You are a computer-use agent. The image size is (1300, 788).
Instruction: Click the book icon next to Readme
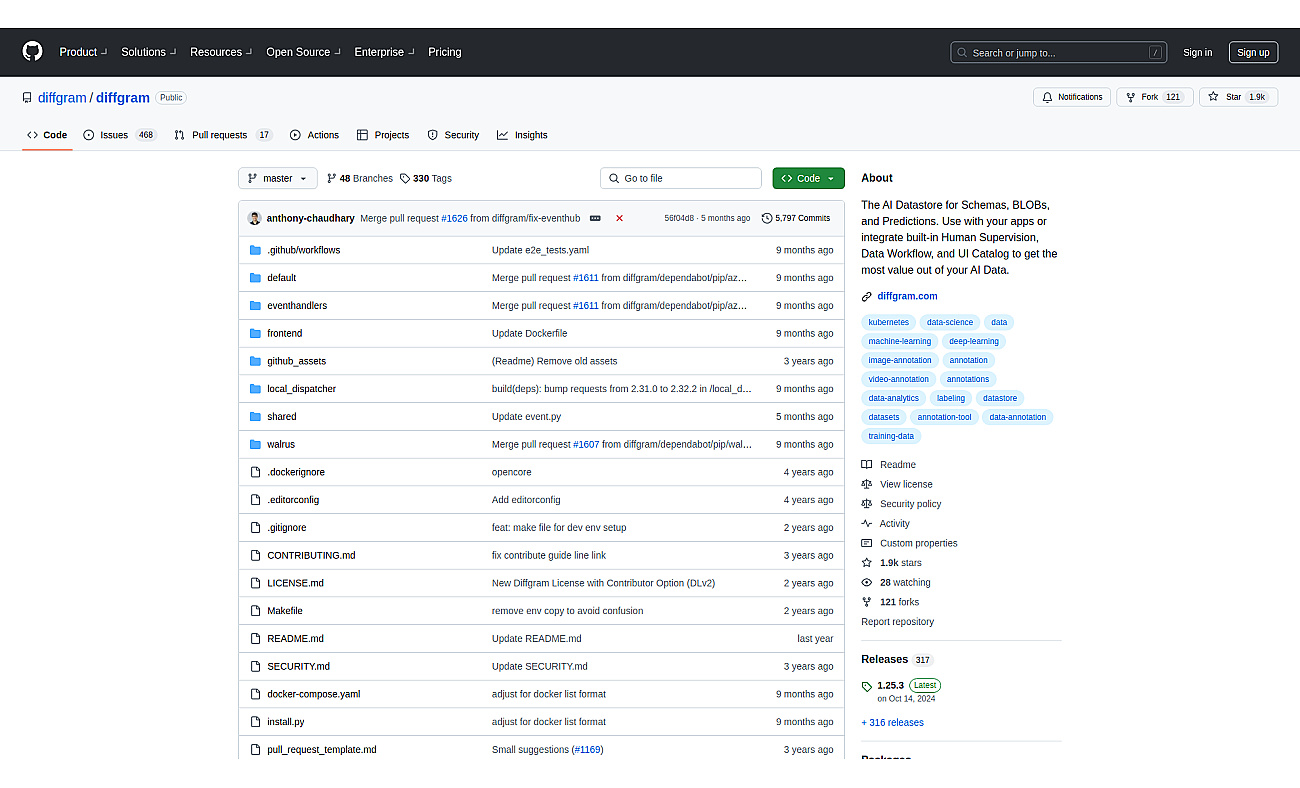(867, 465)
